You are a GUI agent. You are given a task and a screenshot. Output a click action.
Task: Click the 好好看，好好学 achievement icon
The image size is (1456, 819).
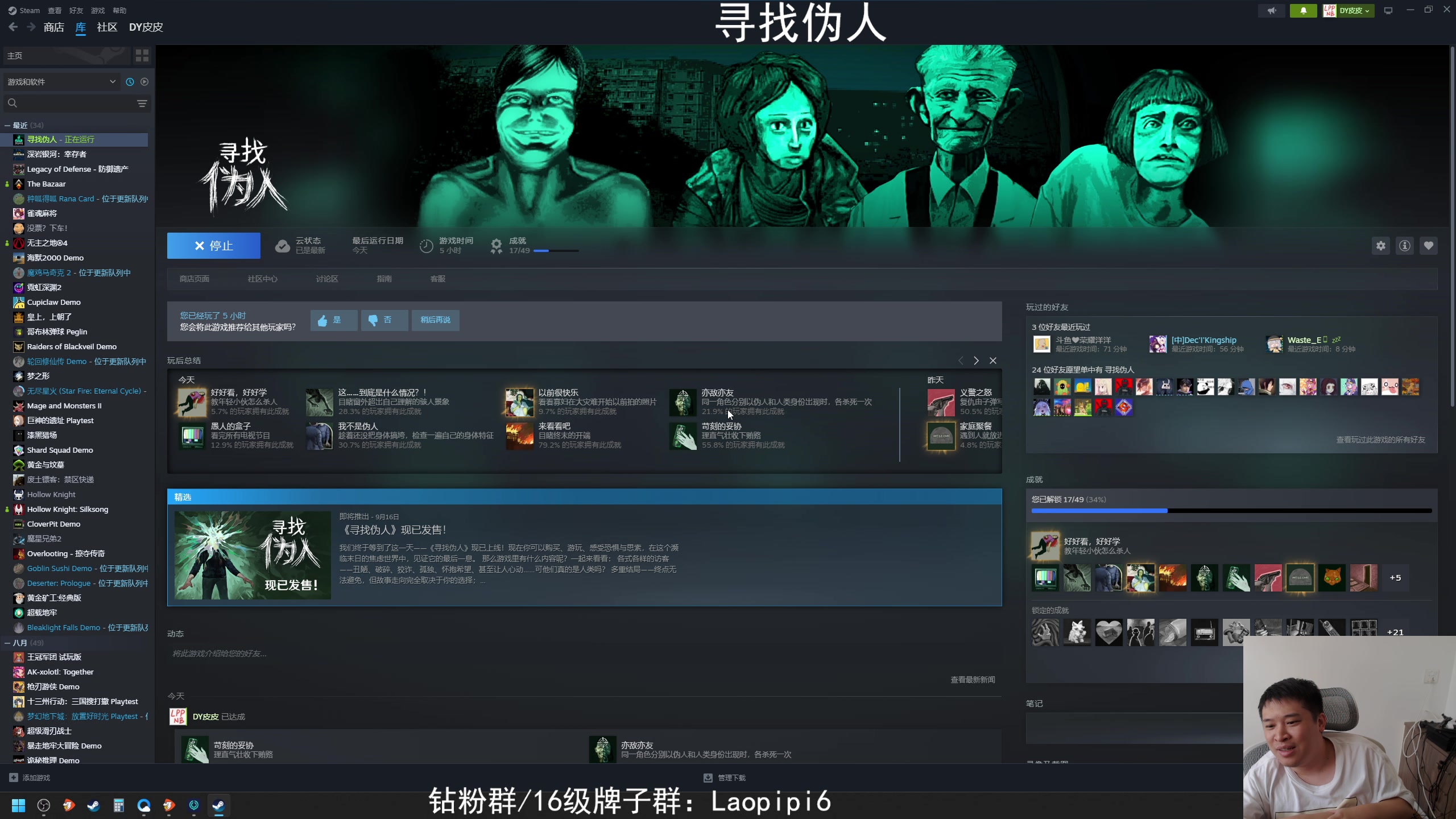coord(192,402)
